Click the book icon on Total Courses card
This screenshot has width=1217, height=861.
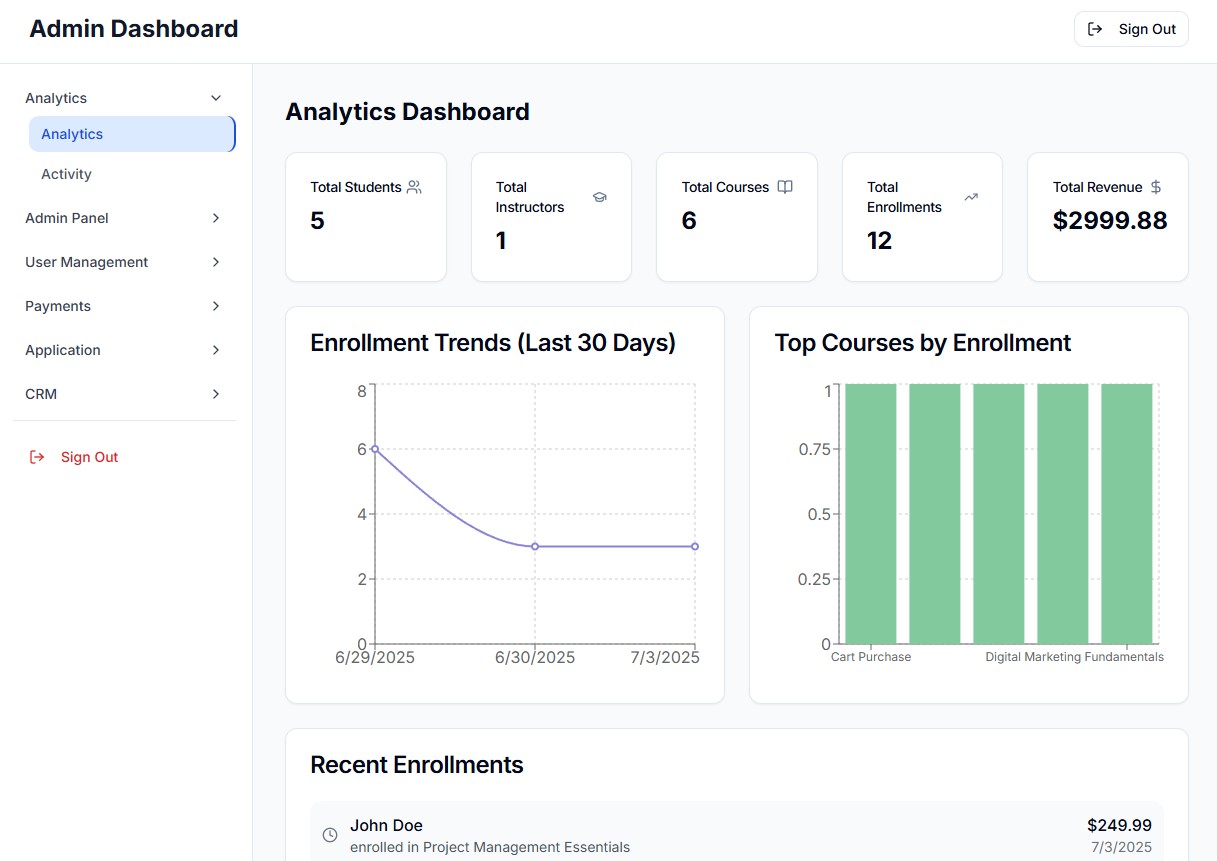click(x=785, y=187)
